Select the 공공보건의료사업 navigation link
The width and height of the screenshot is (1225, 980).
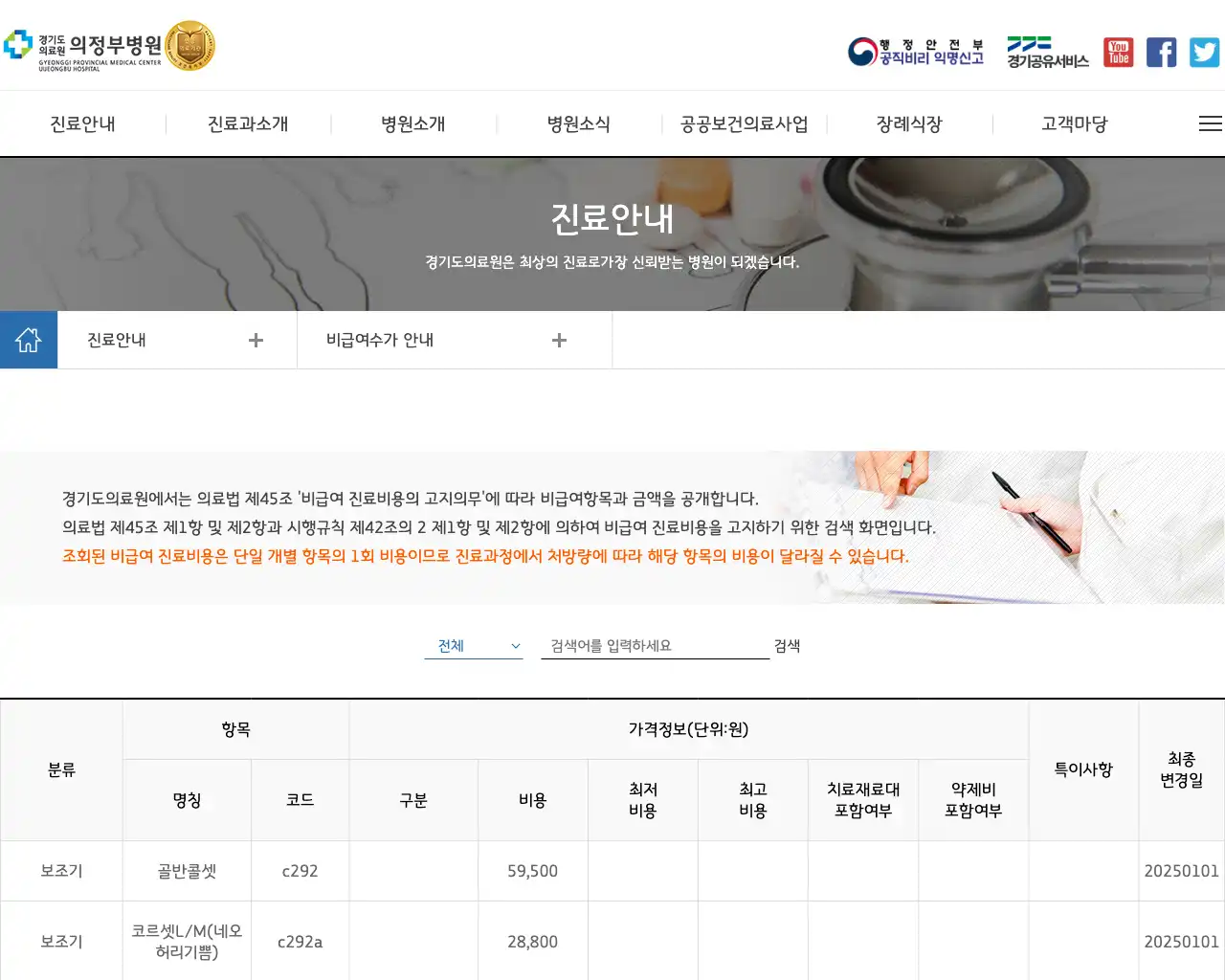click(x=744, y=123)
